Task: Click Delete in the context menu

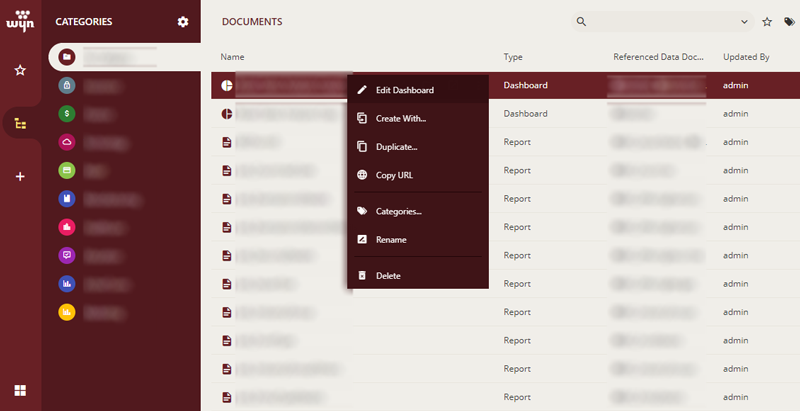Action: point(388,275)
